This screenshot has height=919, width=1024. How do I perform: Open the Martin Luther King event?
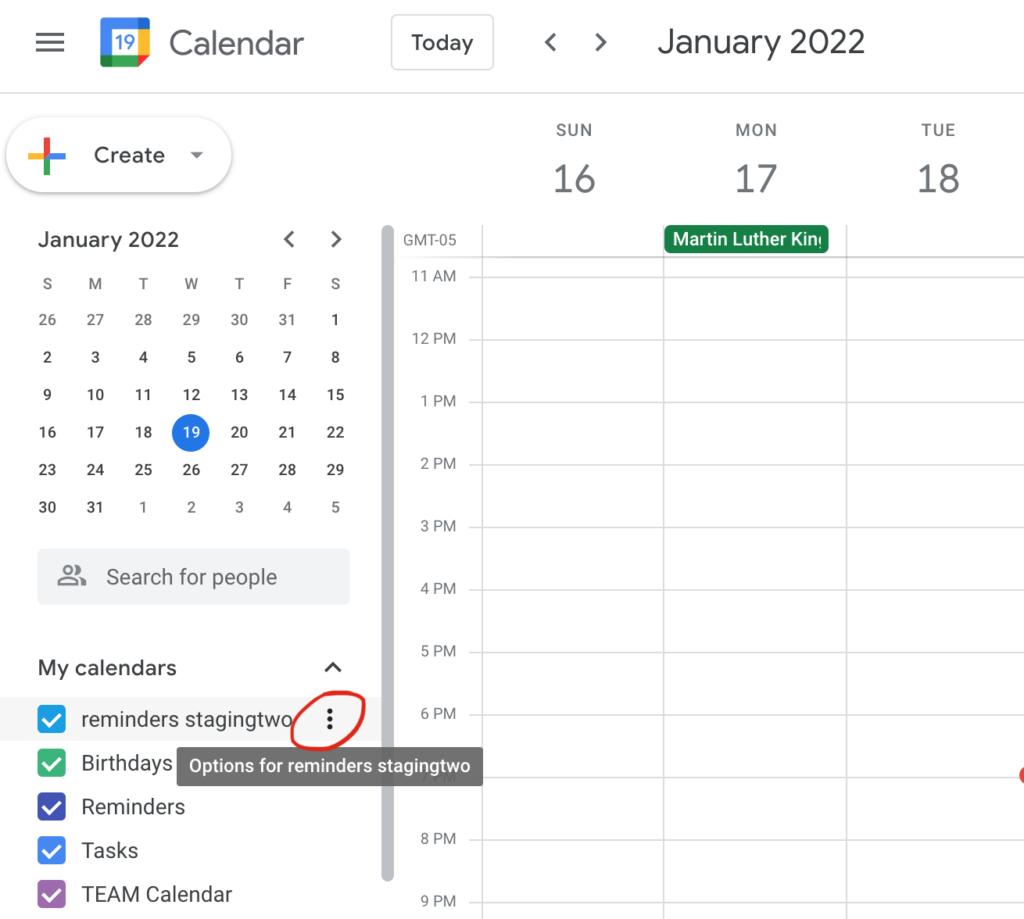[x=745, y=239]
